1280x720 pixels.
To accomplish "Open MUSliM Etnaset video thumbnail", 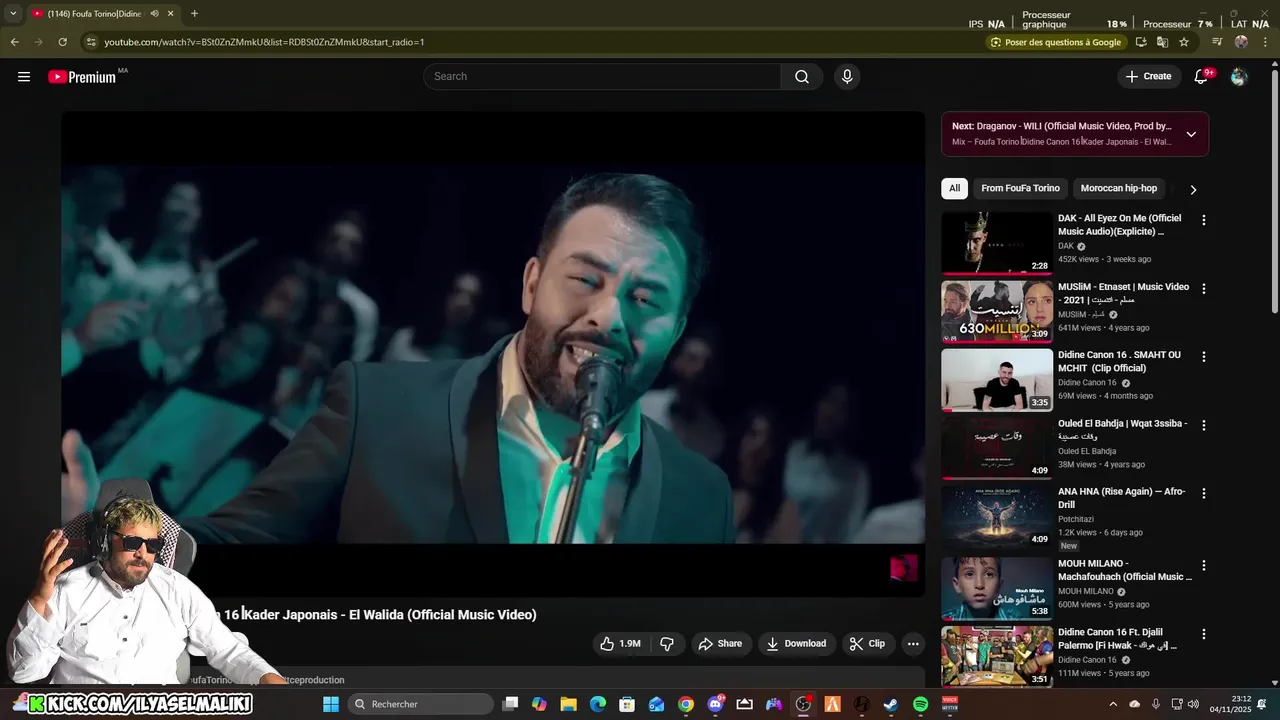I will (997, 311).
